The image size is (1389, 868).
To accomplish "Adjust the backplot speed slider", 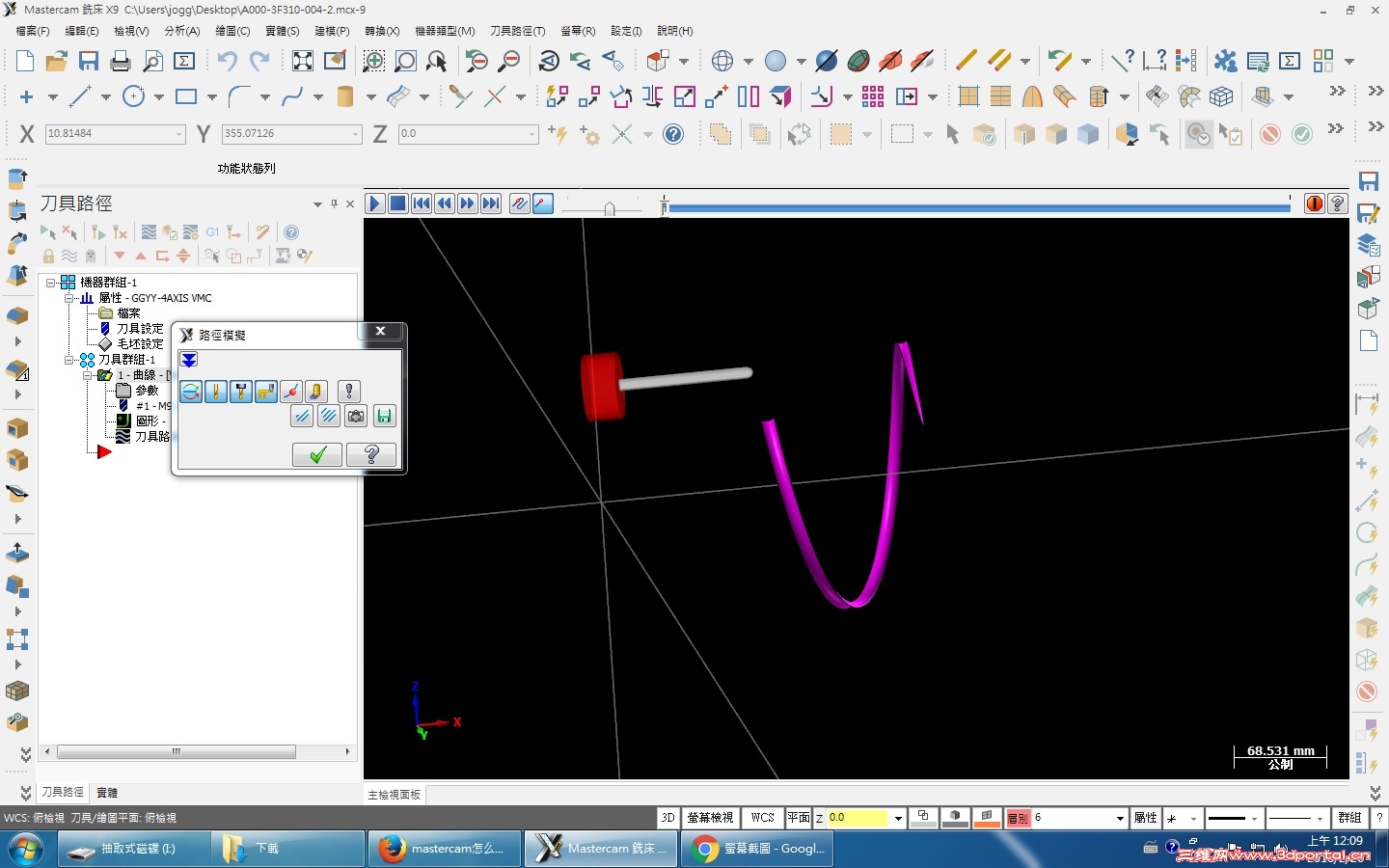I will click(609, 207).
